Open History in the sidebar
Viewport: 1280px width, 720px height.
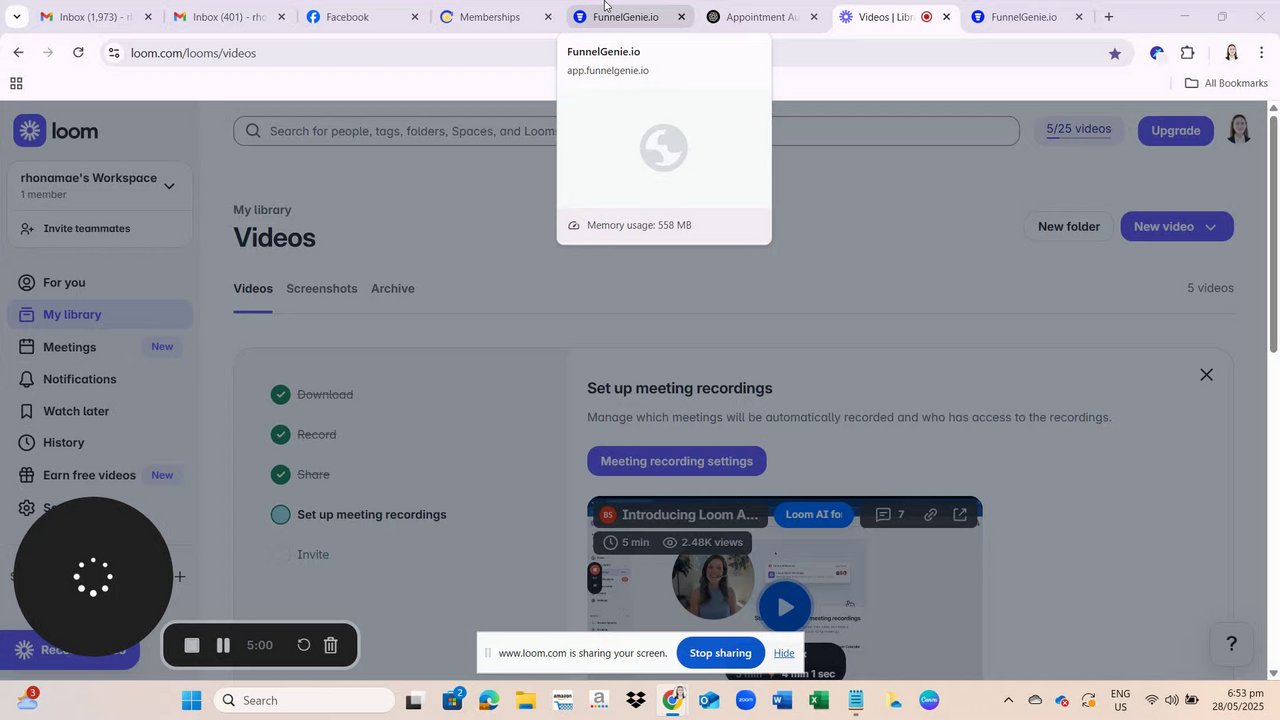point(100,443)
